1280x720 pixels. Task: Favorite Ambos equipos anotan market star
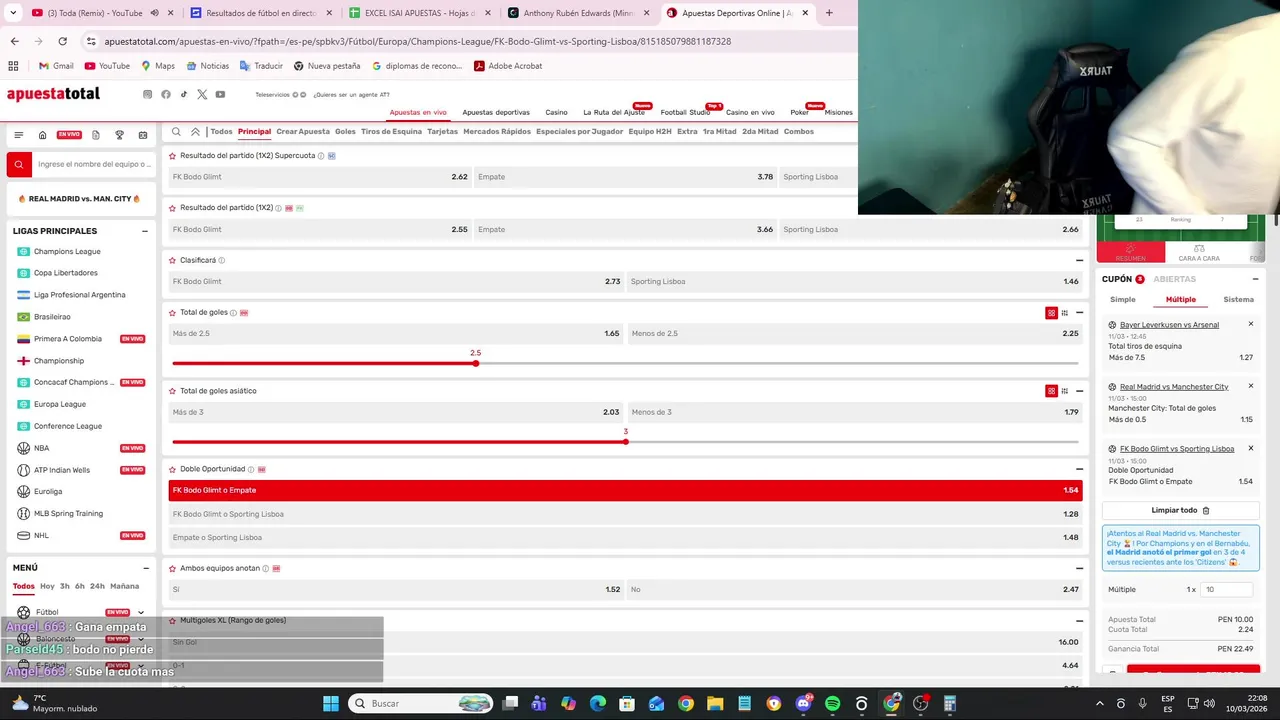tap(172, 568)
